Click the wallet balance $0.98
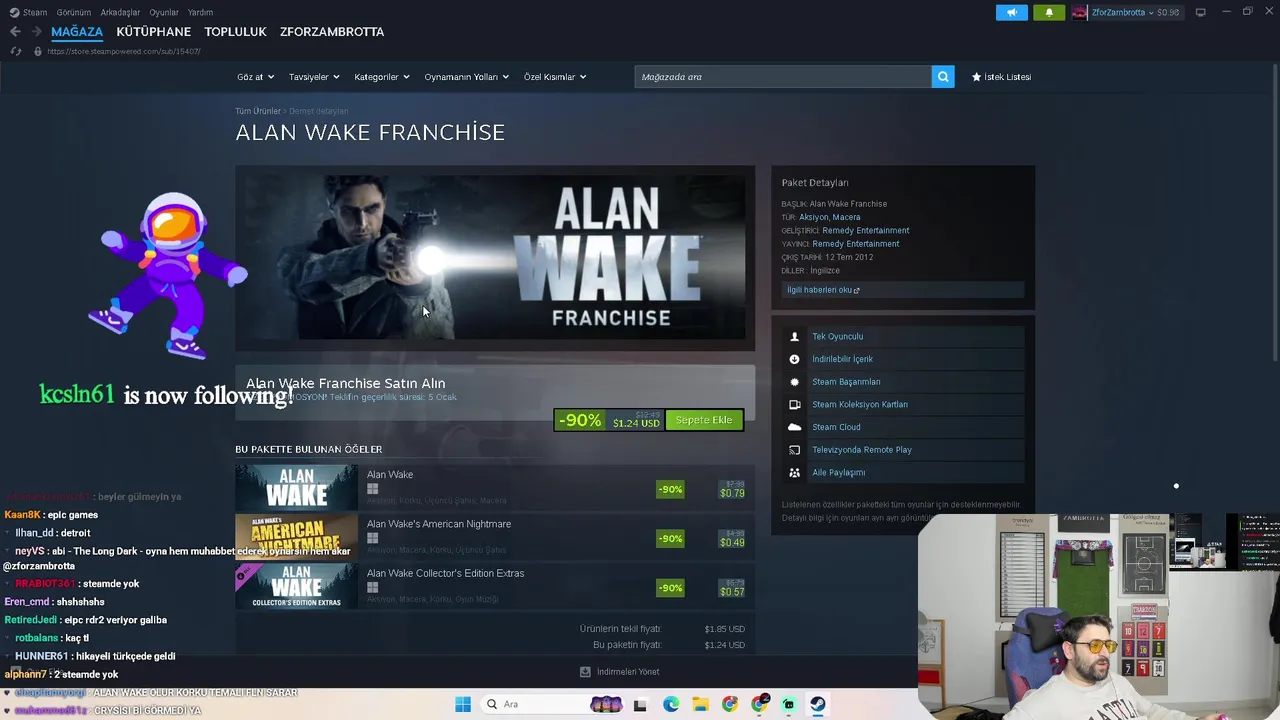Screen dimensions: 1280x720 coord(1168,13)
